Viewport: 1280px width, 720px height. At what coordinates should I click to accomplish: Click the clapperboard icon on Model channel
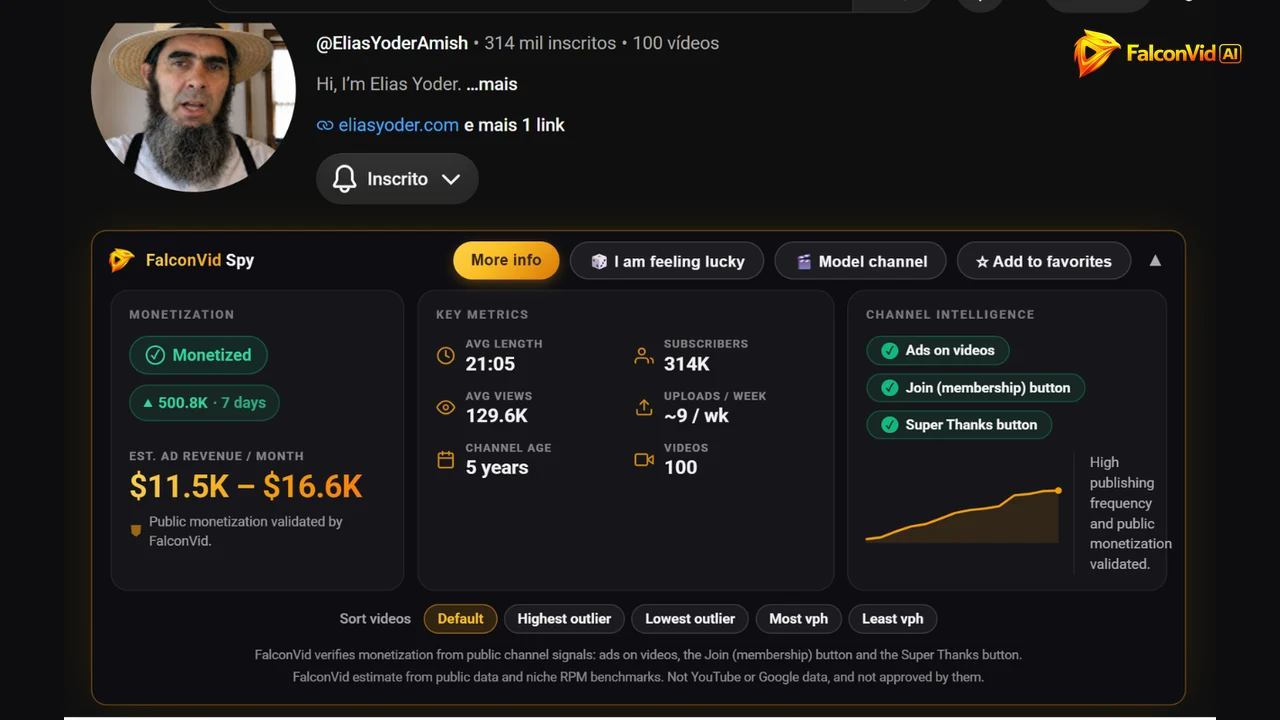click(804, 261)
